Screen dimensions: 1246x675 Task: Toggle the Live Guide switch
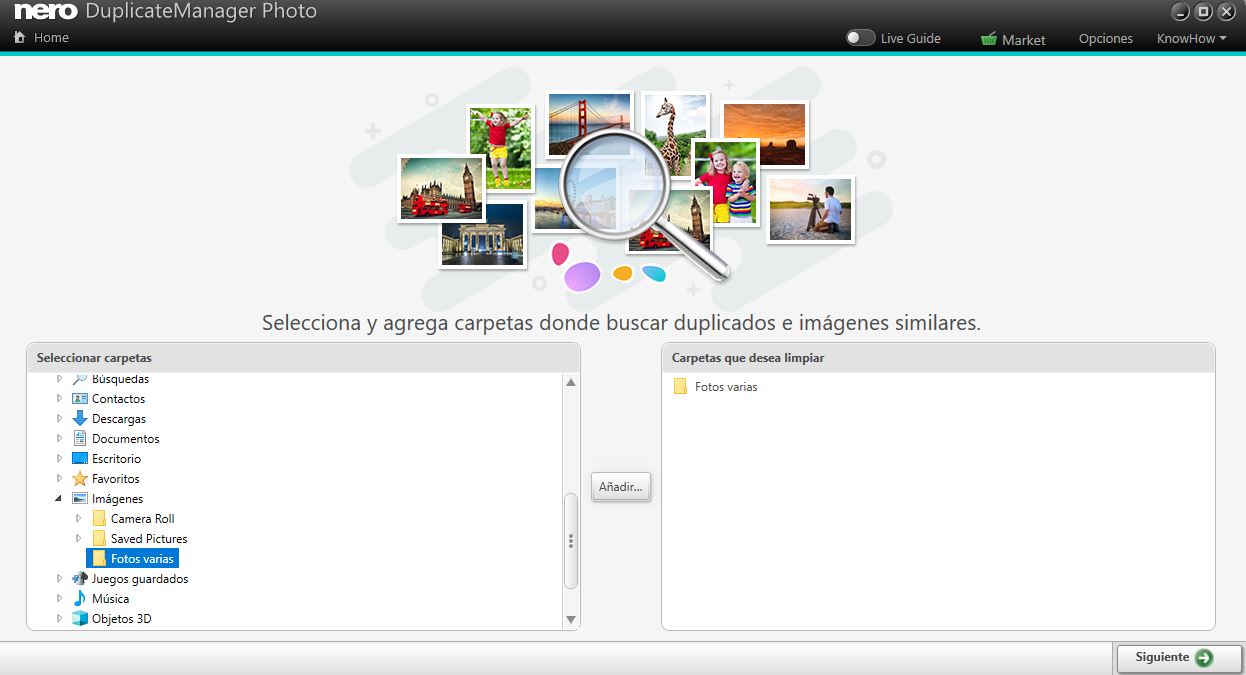[x=859, y=38]
